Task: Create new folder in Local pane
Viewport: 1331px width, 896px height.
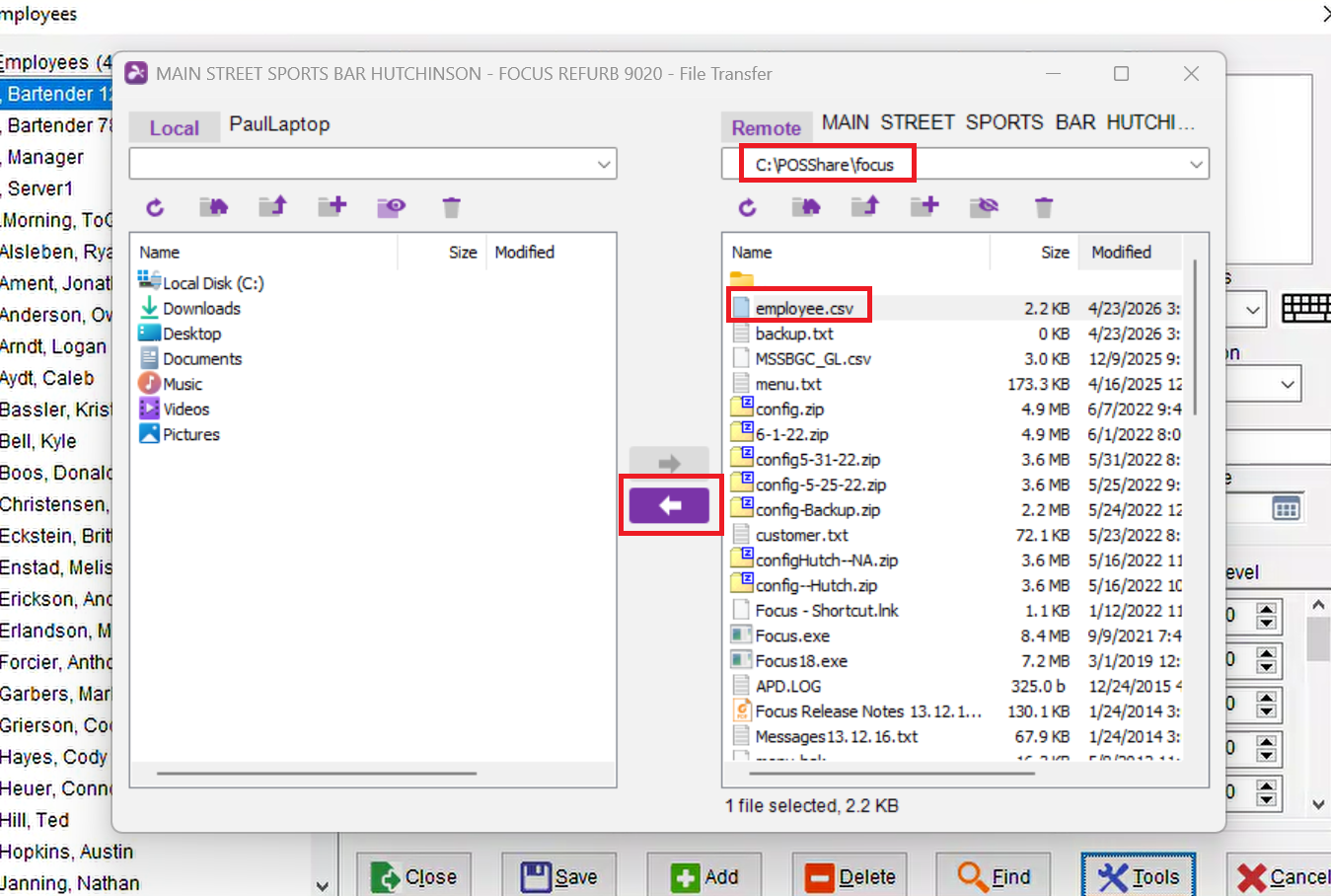Action: click(x=333, y=206)
